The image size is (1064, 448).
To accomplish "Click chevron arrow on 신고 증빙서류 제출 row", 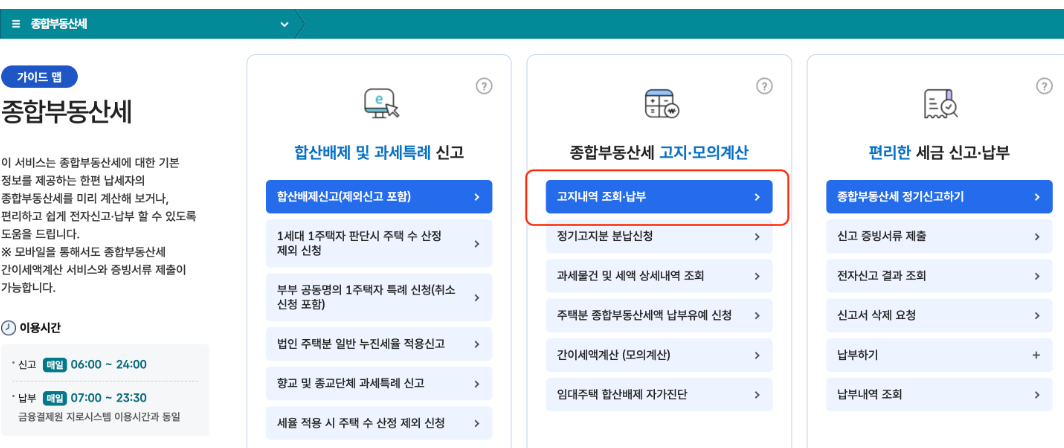I will (x=1037, y=236).
